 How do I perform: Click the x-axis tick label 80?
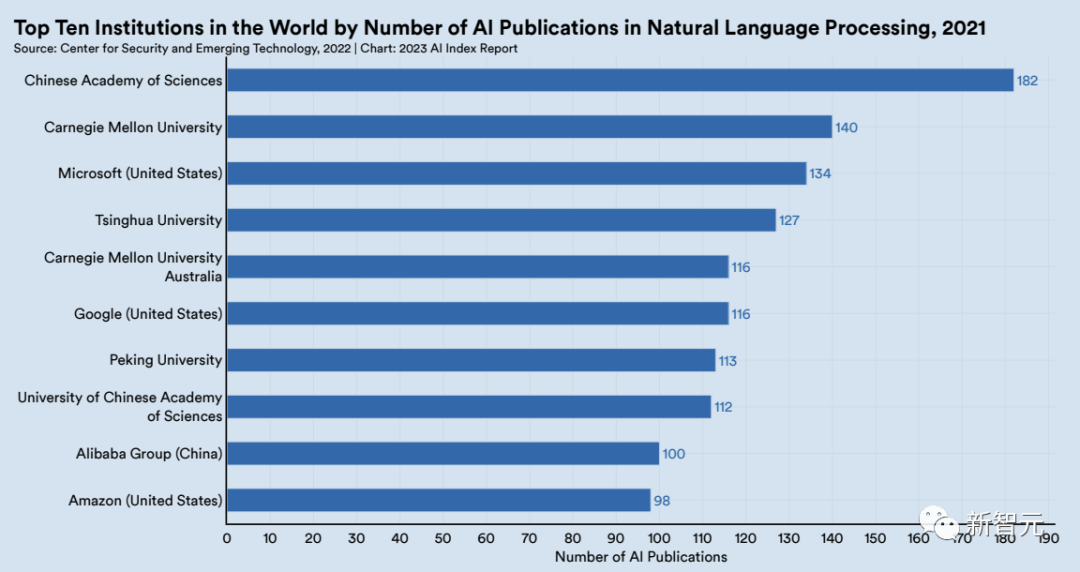tap(572, 539)
